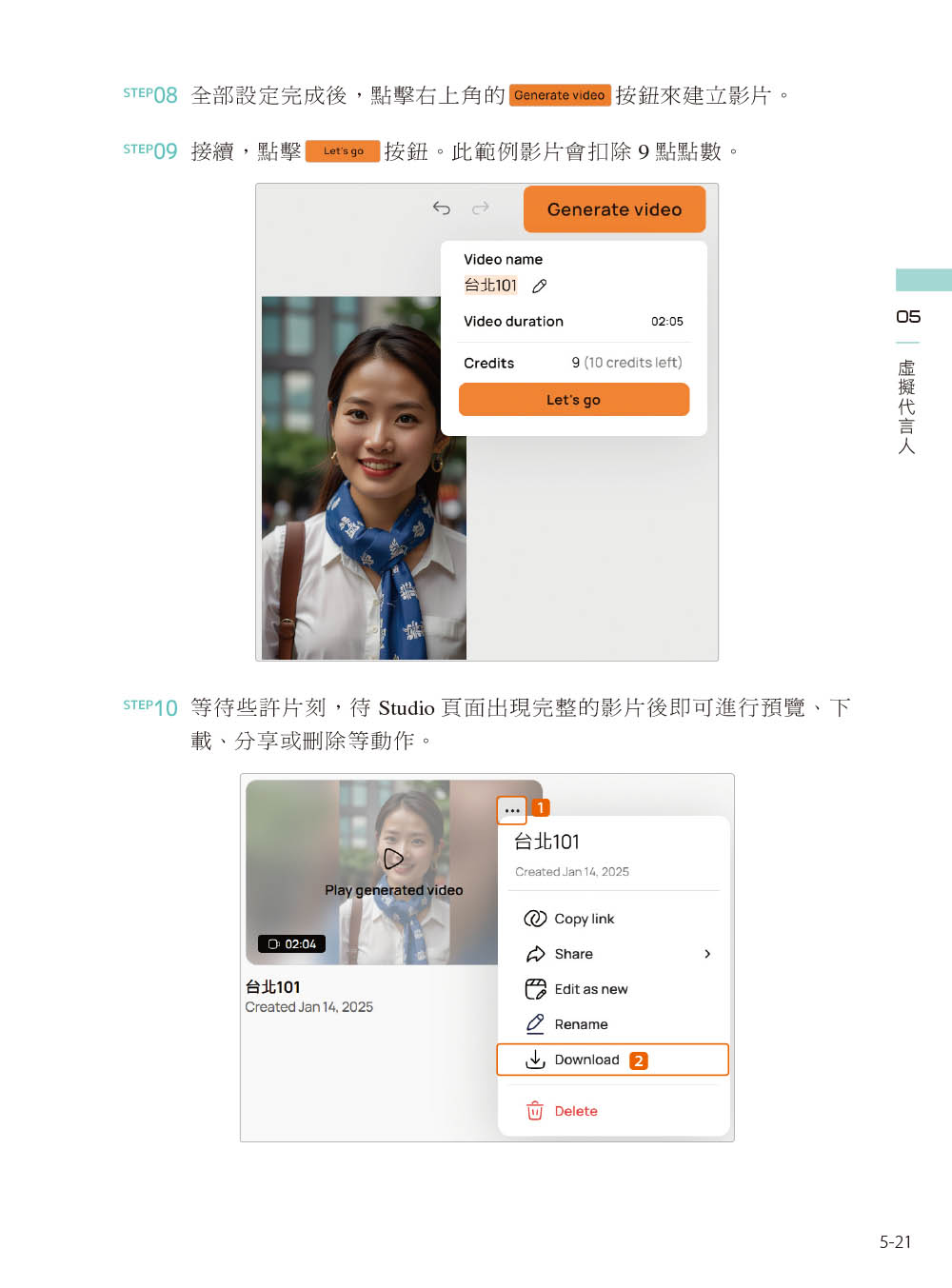Screen dimensions: 952x1288
Task: Click the 02:04 duration badge
Action: pos(292,944)
